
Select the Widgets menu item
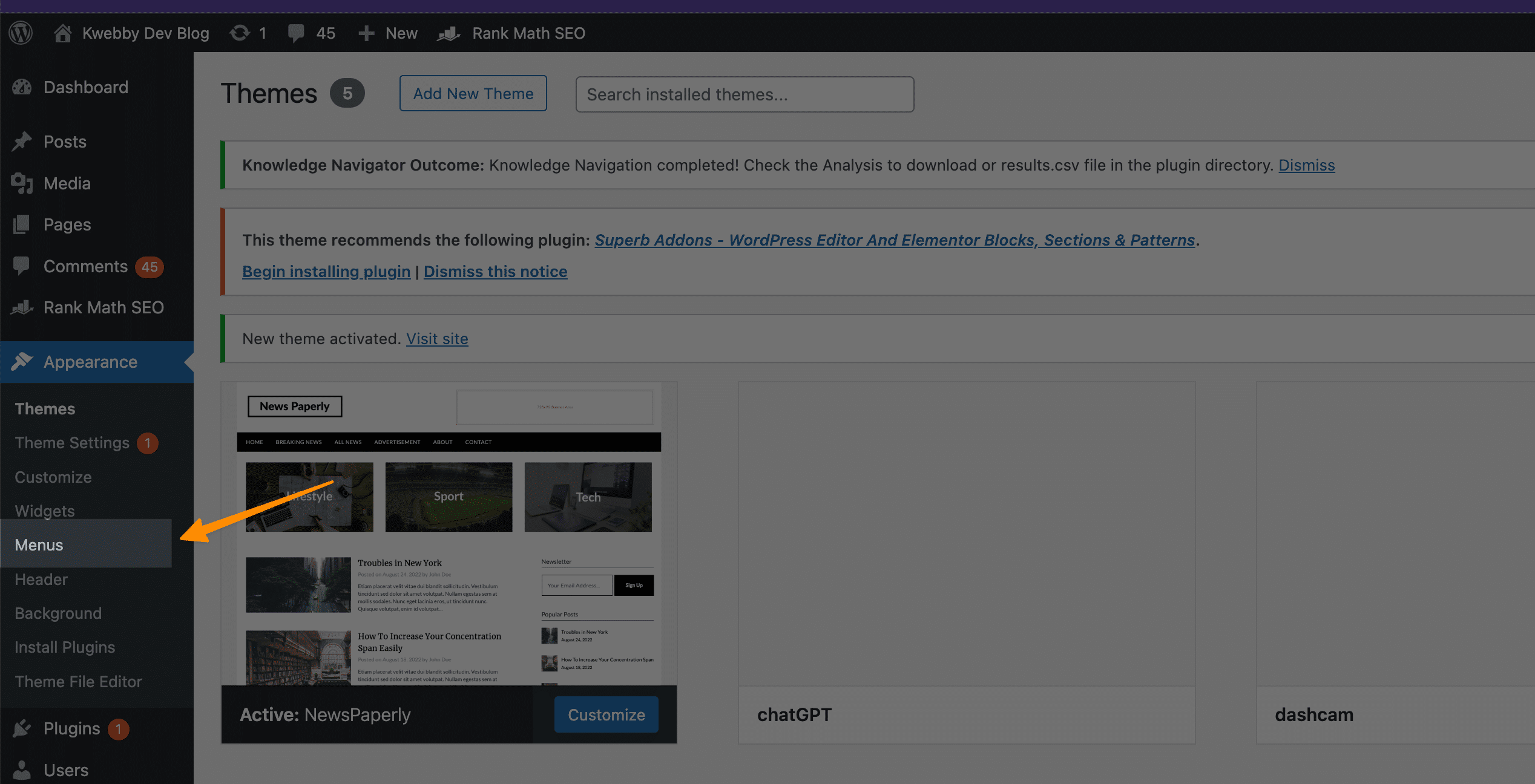coord(44,510)
